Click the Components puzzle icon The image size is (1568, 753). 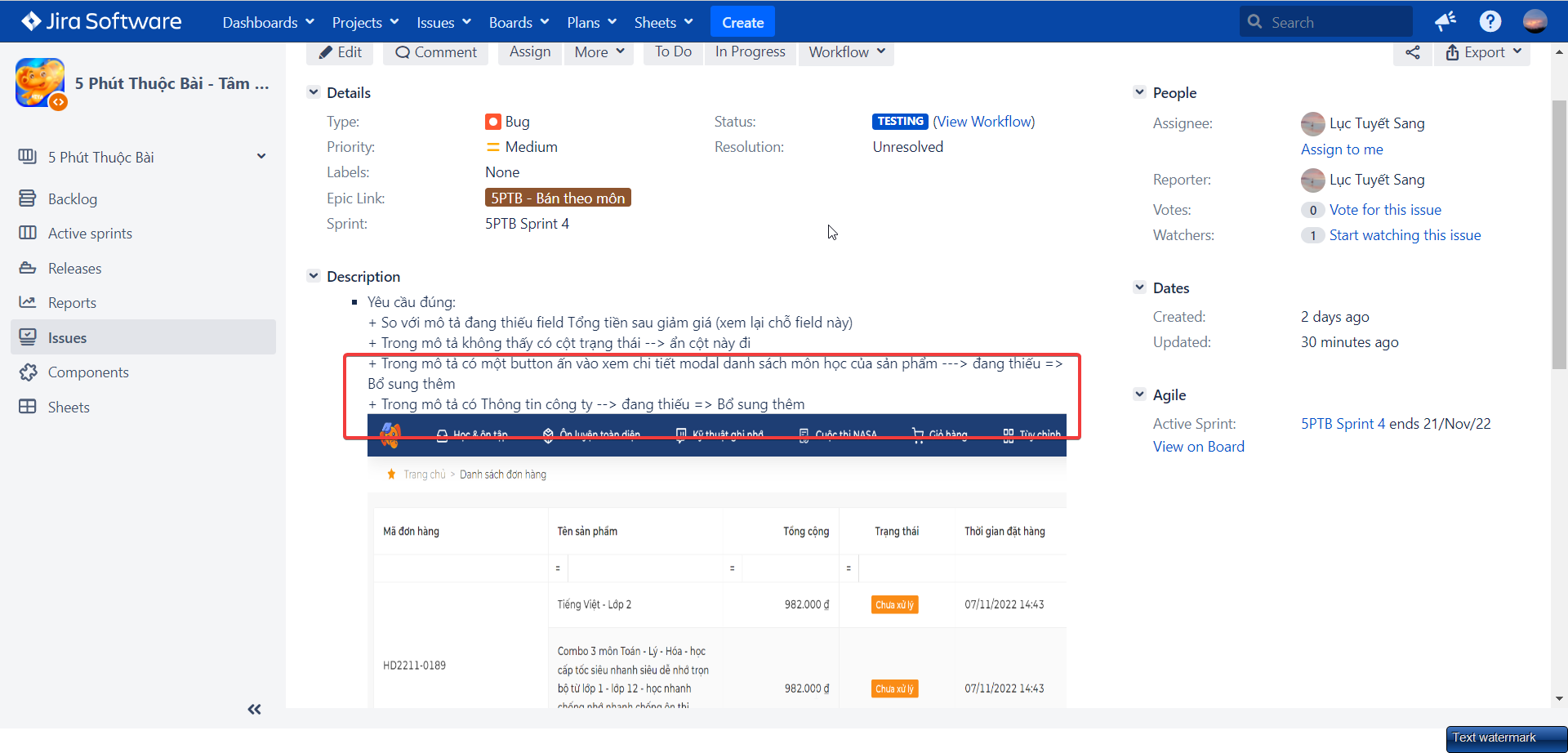pyautogui.click(x=28, y=372)
